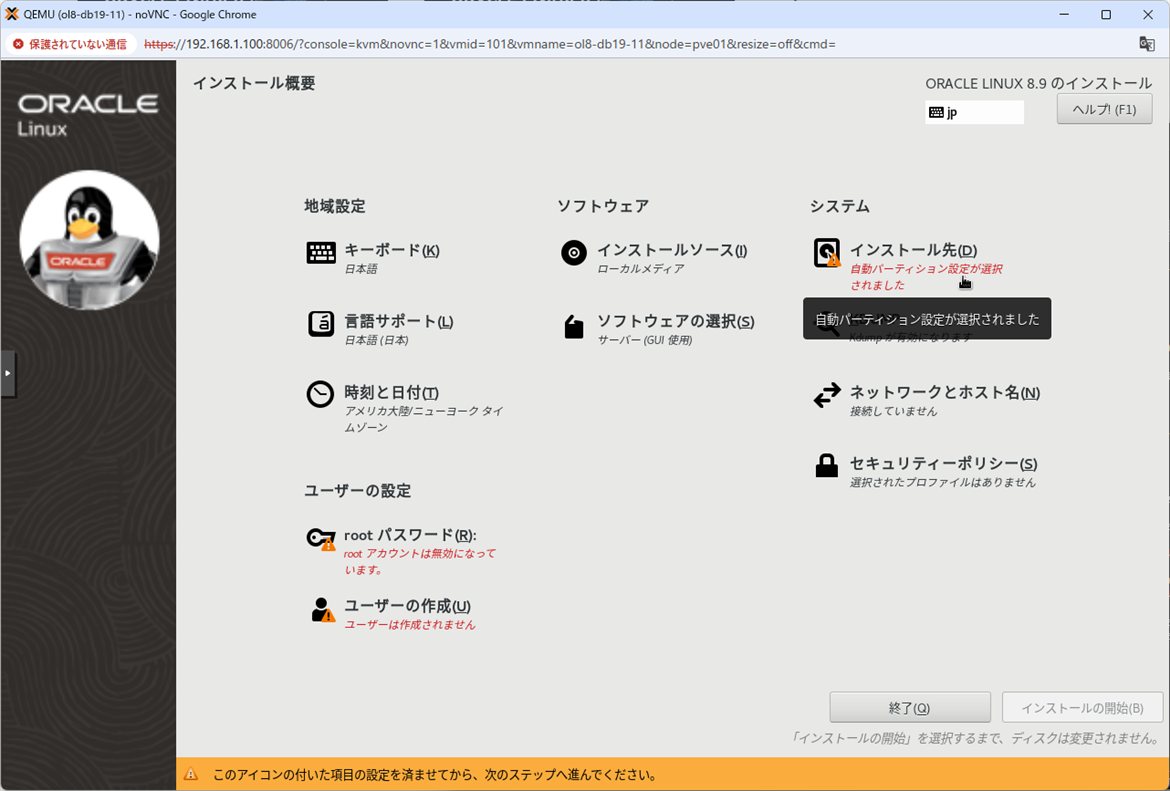Click the 選択されたプロファイルはありません text
Viewport: 1170px width, 791px height.
[x=942, y=483]
